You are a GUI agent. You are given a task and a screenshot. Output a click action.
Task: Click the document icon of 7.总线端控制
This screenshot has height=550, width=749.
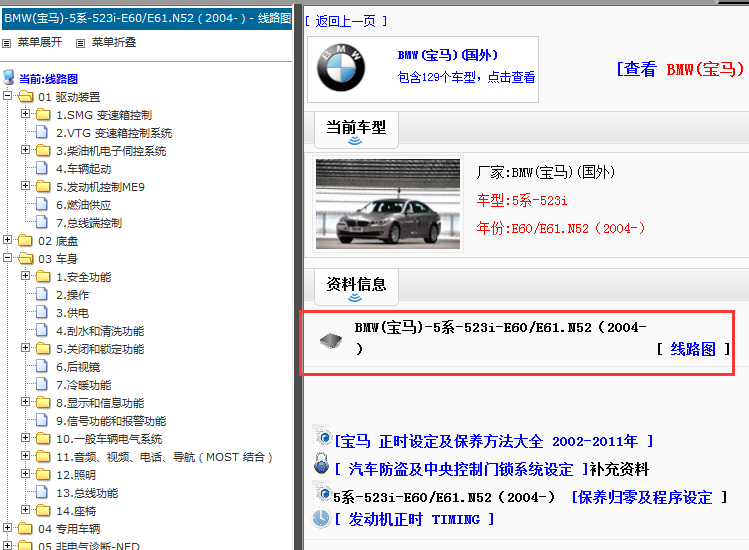tap(42, 222)
